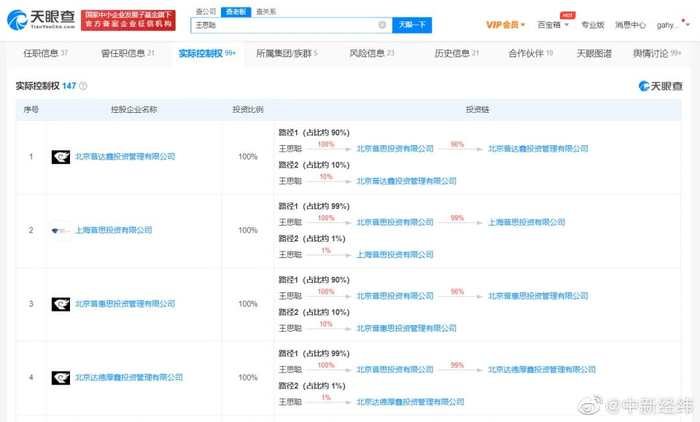Click the red 官方备案企业征信机构 banner
Image resolution: width=700 pixels, height=422 pixels.
(128, 20)
